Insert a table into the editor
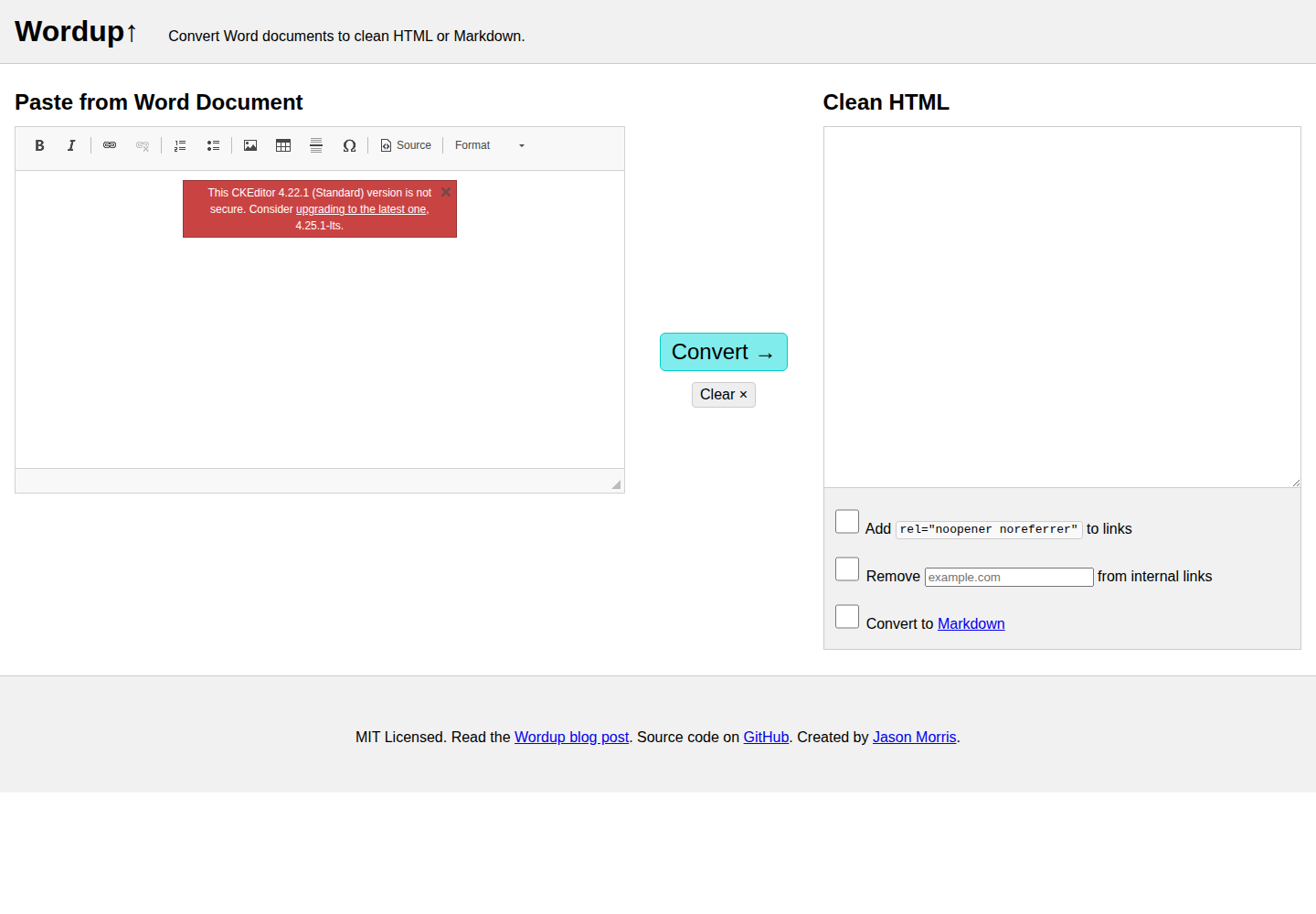The height and width of the screenshot is (914, 1316). click(283, 145)
